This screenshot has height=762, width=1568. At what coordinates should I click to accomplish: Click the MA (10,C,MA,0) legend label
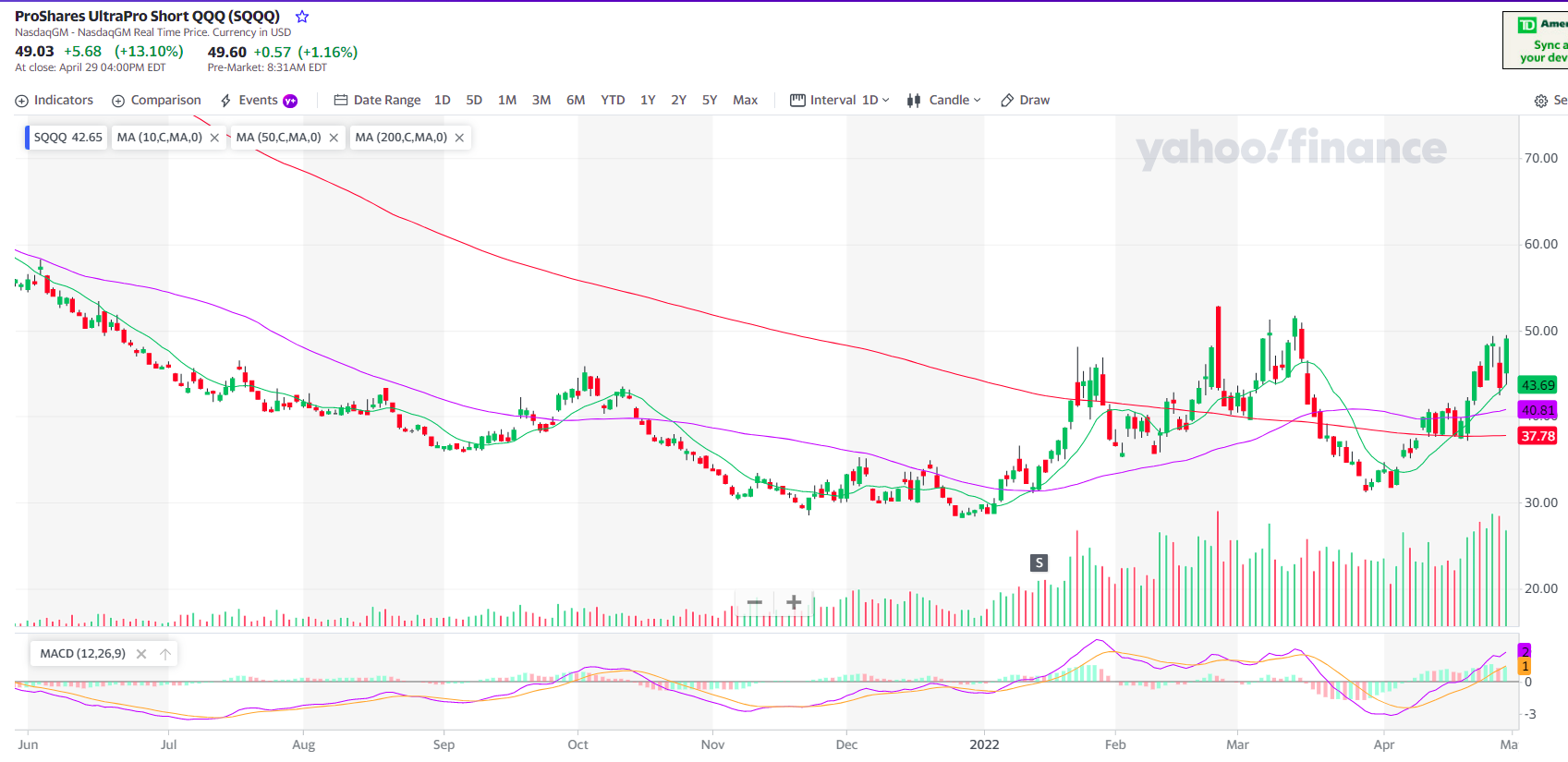click(159, 138)
